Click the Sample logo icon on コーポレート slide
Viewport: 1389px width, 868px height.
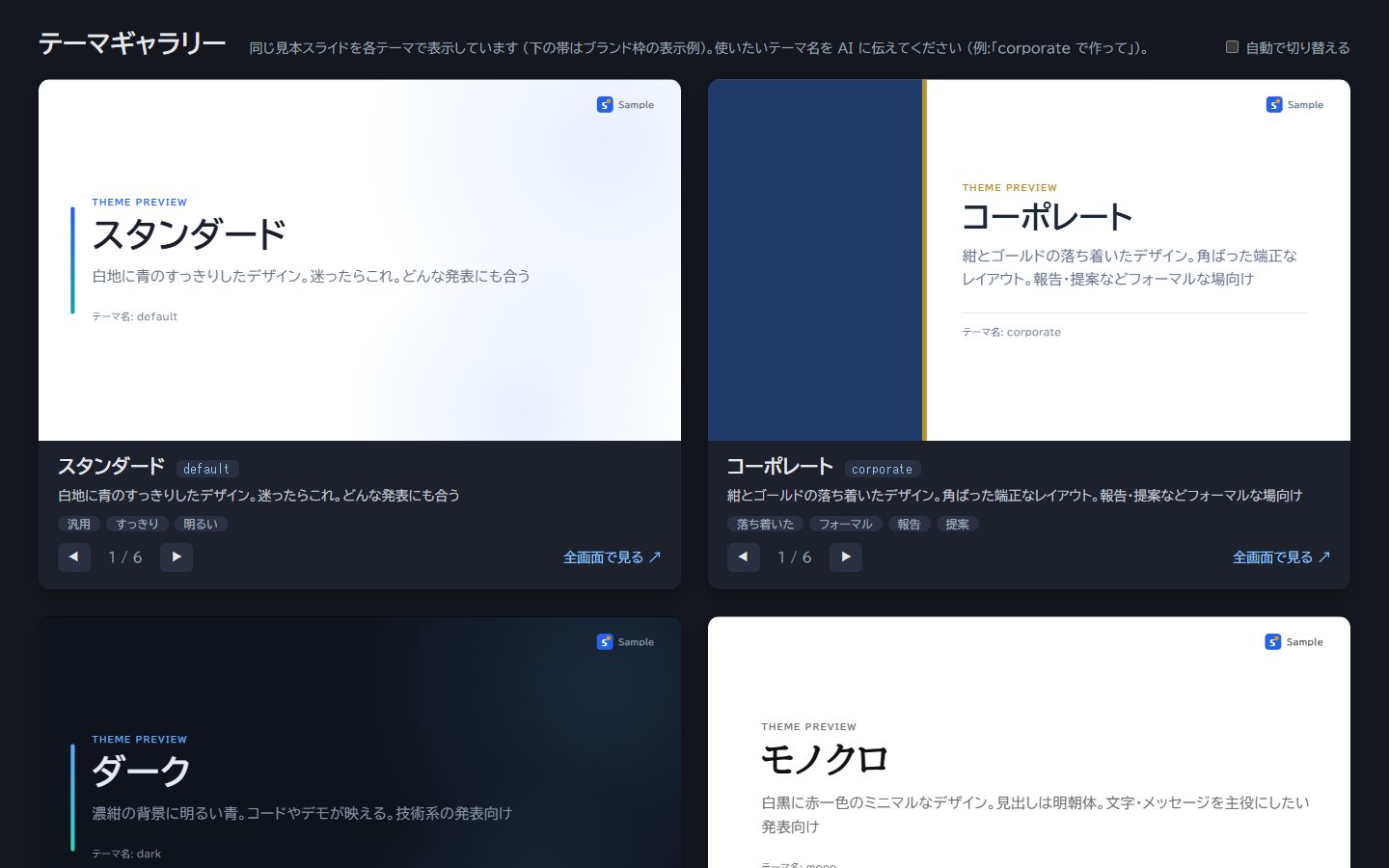coord(1274,104)
